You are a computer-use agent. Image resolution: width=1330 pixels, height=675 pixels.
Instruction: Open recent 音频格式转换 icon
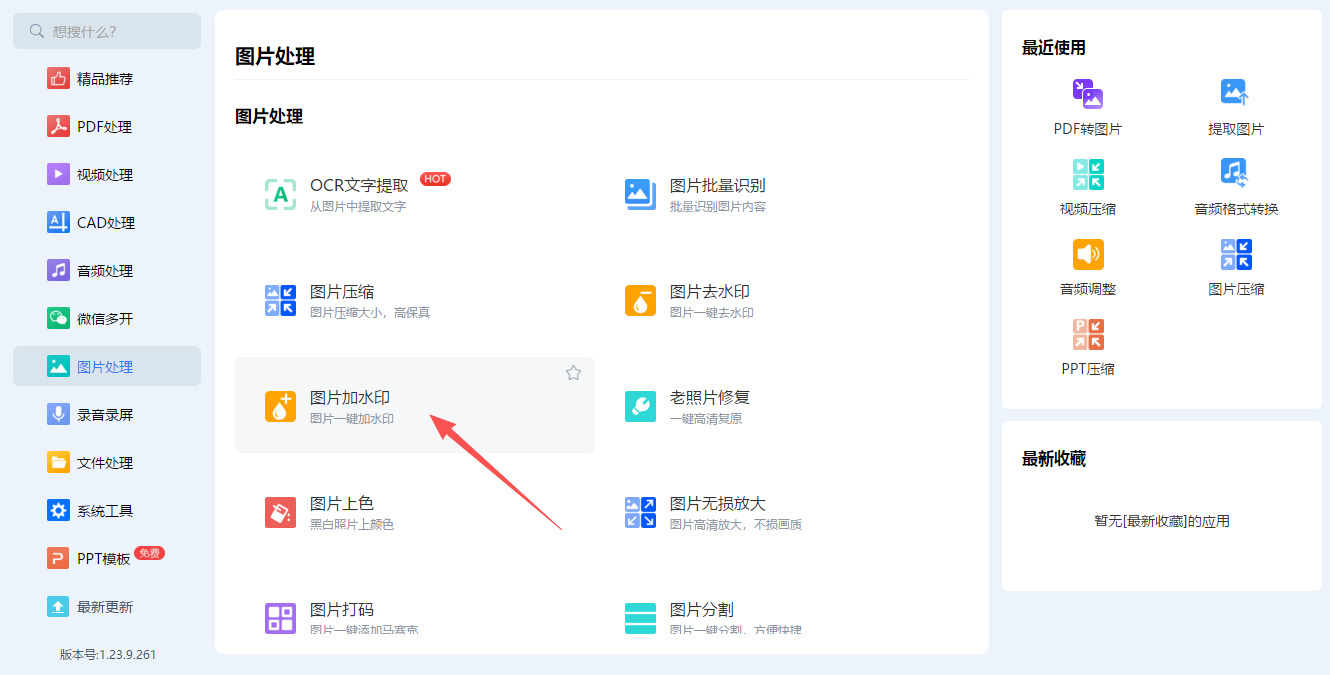click(x=1236, y=174)
